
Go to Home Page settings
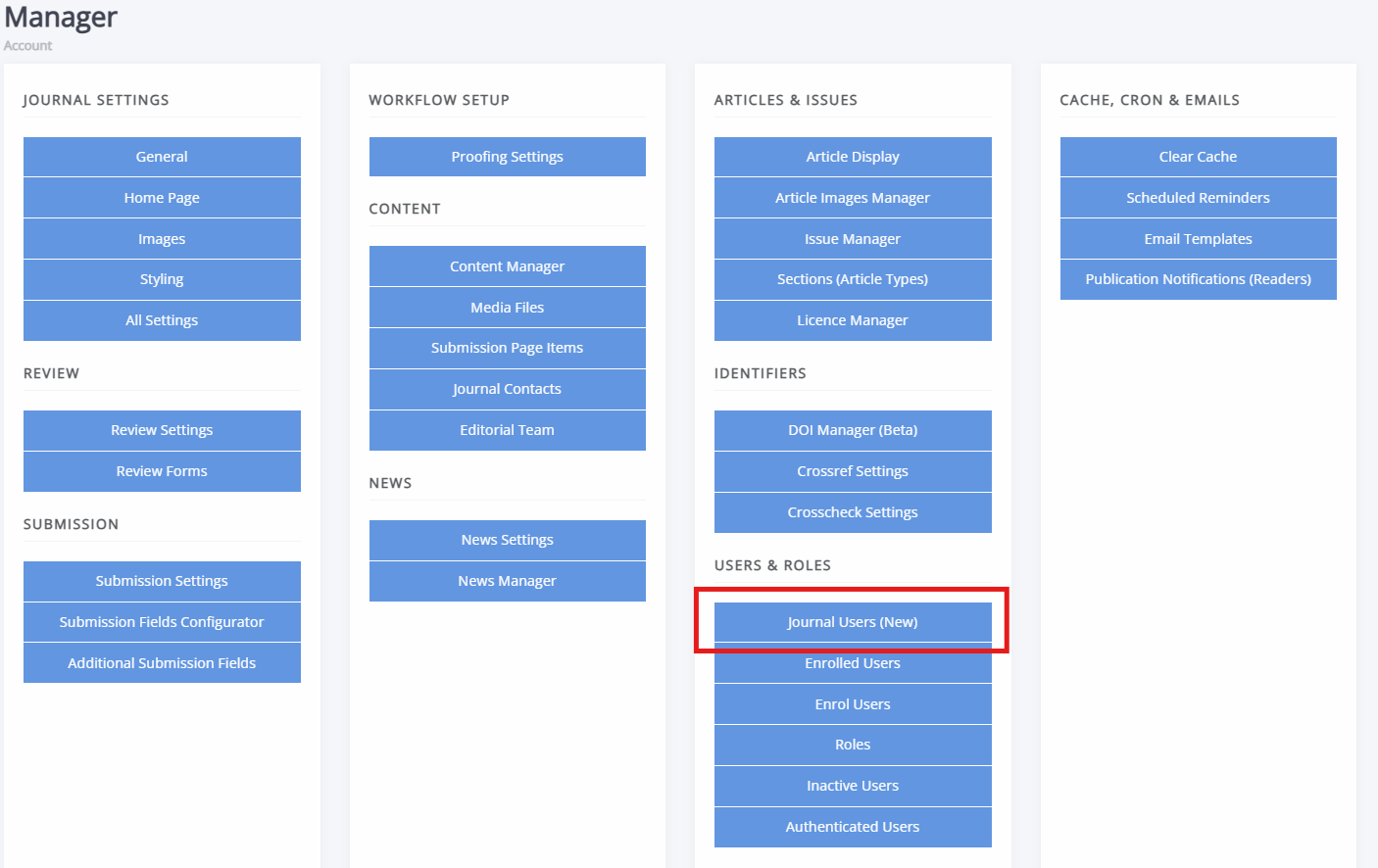click(x=162, y=198)
